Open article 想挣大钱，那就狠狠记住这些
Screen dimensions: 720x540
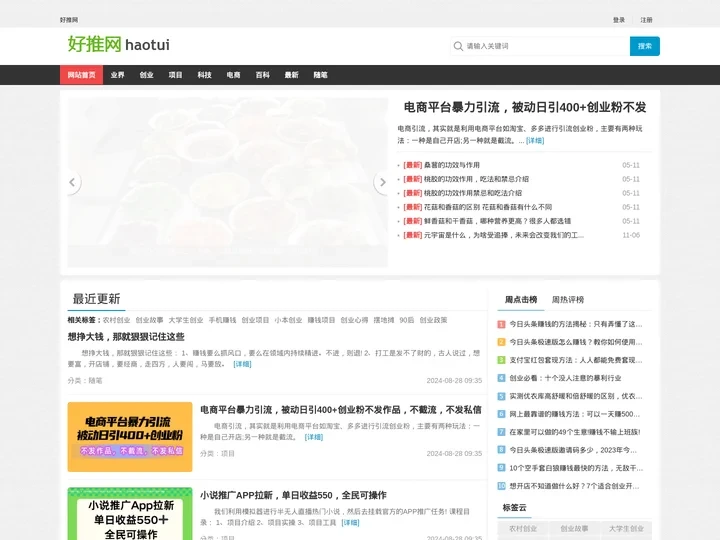click(x=126, y=337)
